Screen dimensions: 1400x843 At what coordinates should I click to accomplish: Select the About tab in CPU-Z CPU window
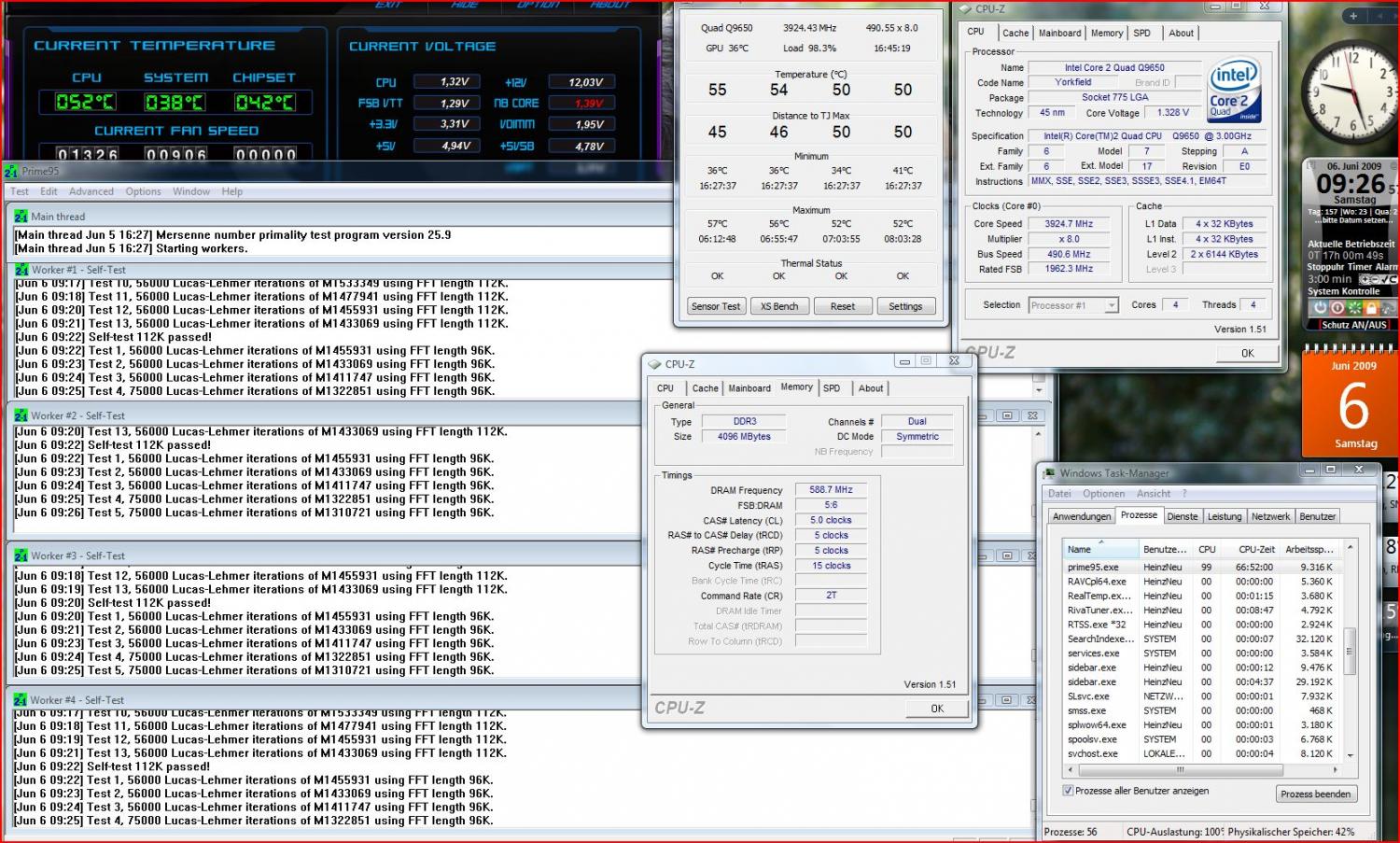tap(1182, 33)
